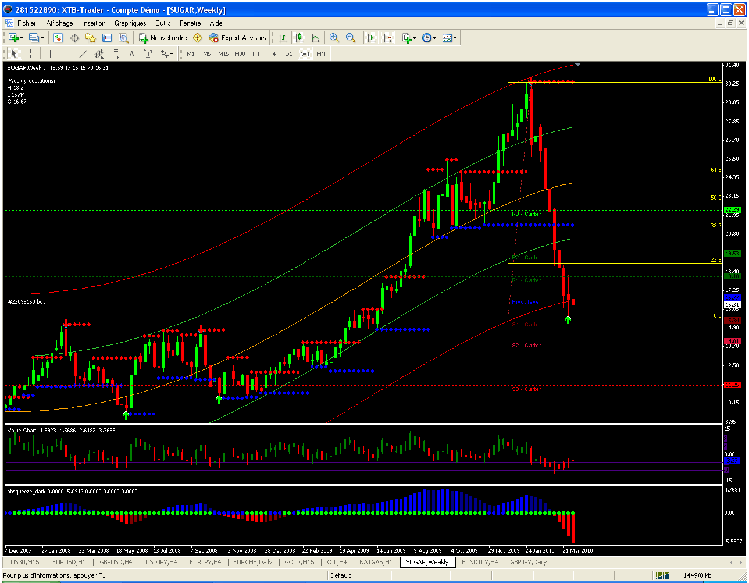Toggle the W1 weekly timeframe button

click(305, 54)
